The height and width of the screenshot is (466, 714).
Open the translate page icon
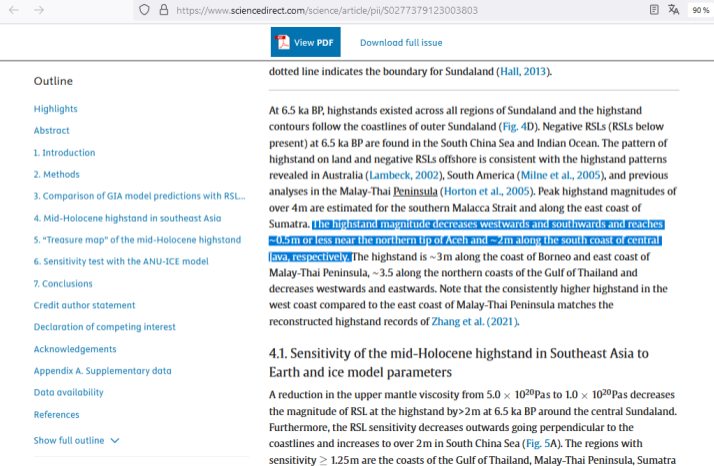pos(673,10)
